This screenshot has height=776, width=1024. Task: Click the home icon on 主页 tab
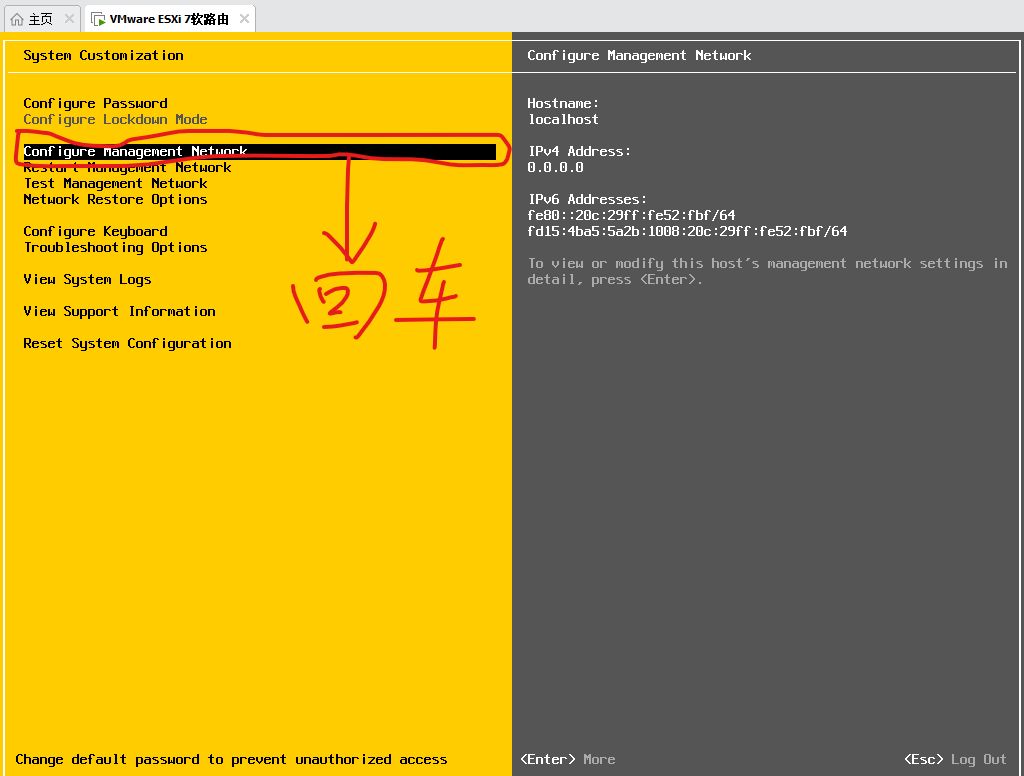17,19
